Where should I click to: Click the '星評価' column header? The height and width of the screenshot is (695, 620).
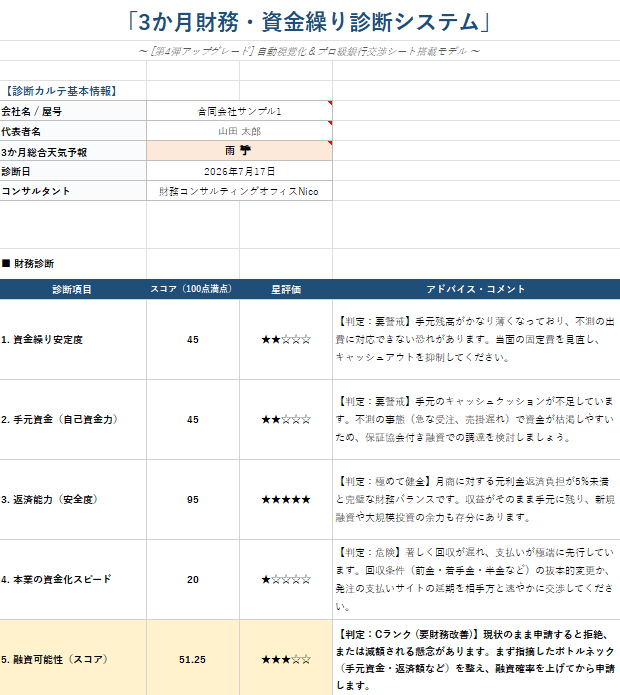coord(286,289)
